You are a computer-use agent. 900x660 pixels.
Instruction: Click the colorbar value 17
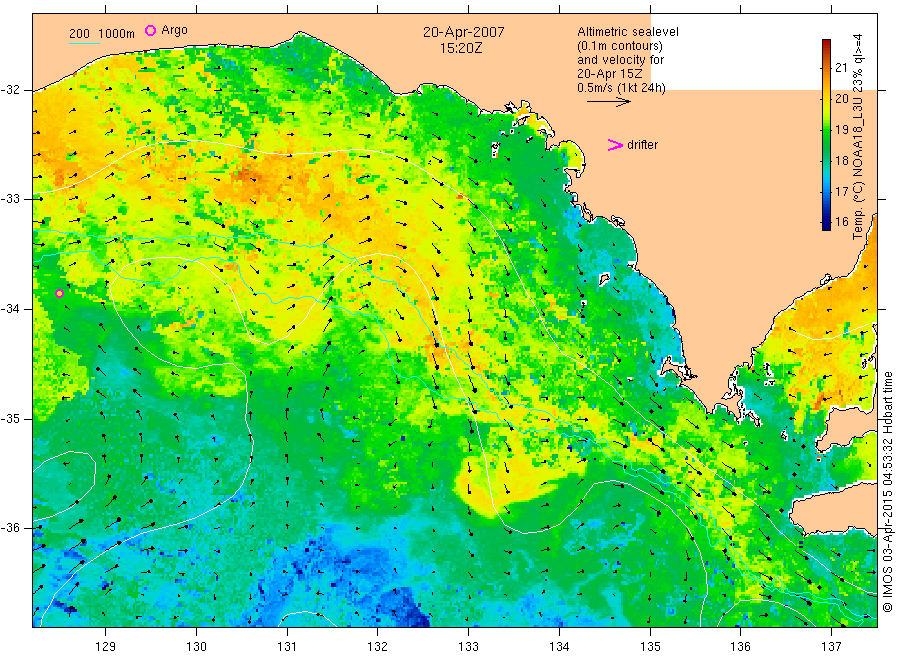(841, 192)
